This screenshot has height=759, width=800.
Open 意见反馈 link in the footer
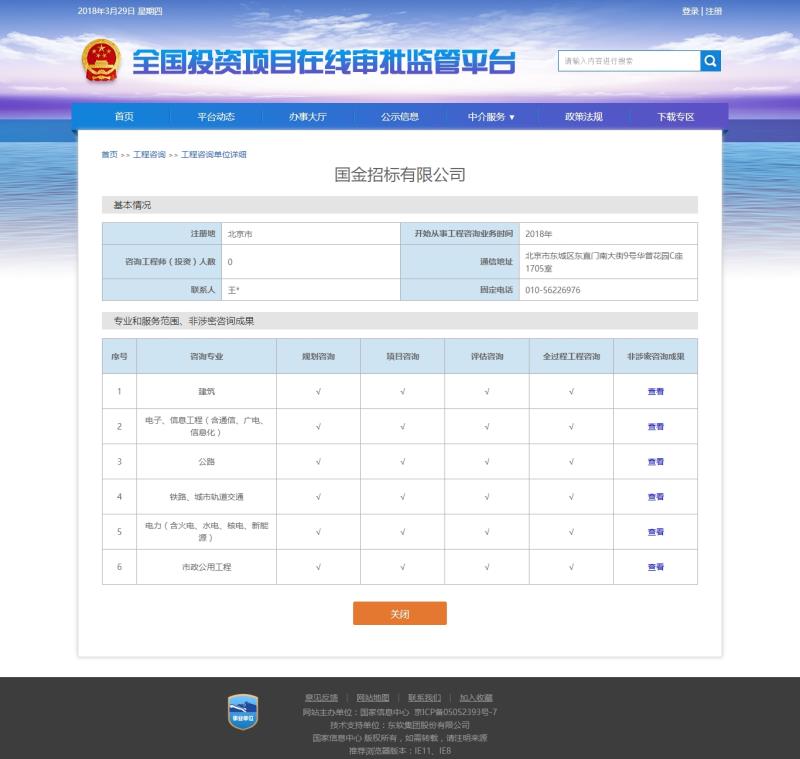tap(321, 697)
